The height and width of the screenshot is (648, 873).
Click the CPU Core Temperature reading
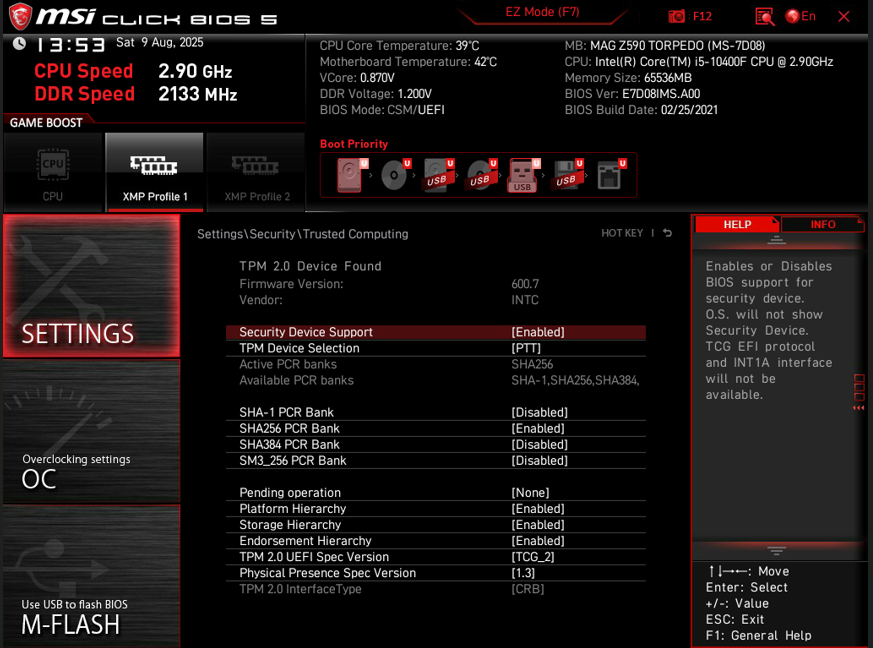click(x=399, y=46)
